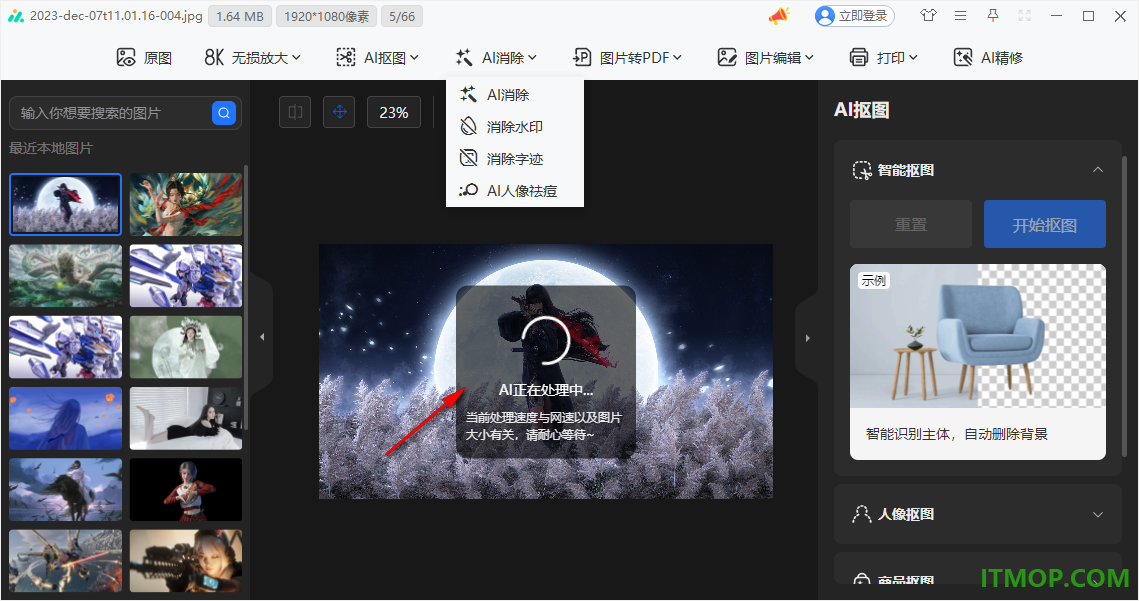Select 消除水印 menu entry
Image resolution: width=1139 pixels, height=601 pixels.
[514, 126]
